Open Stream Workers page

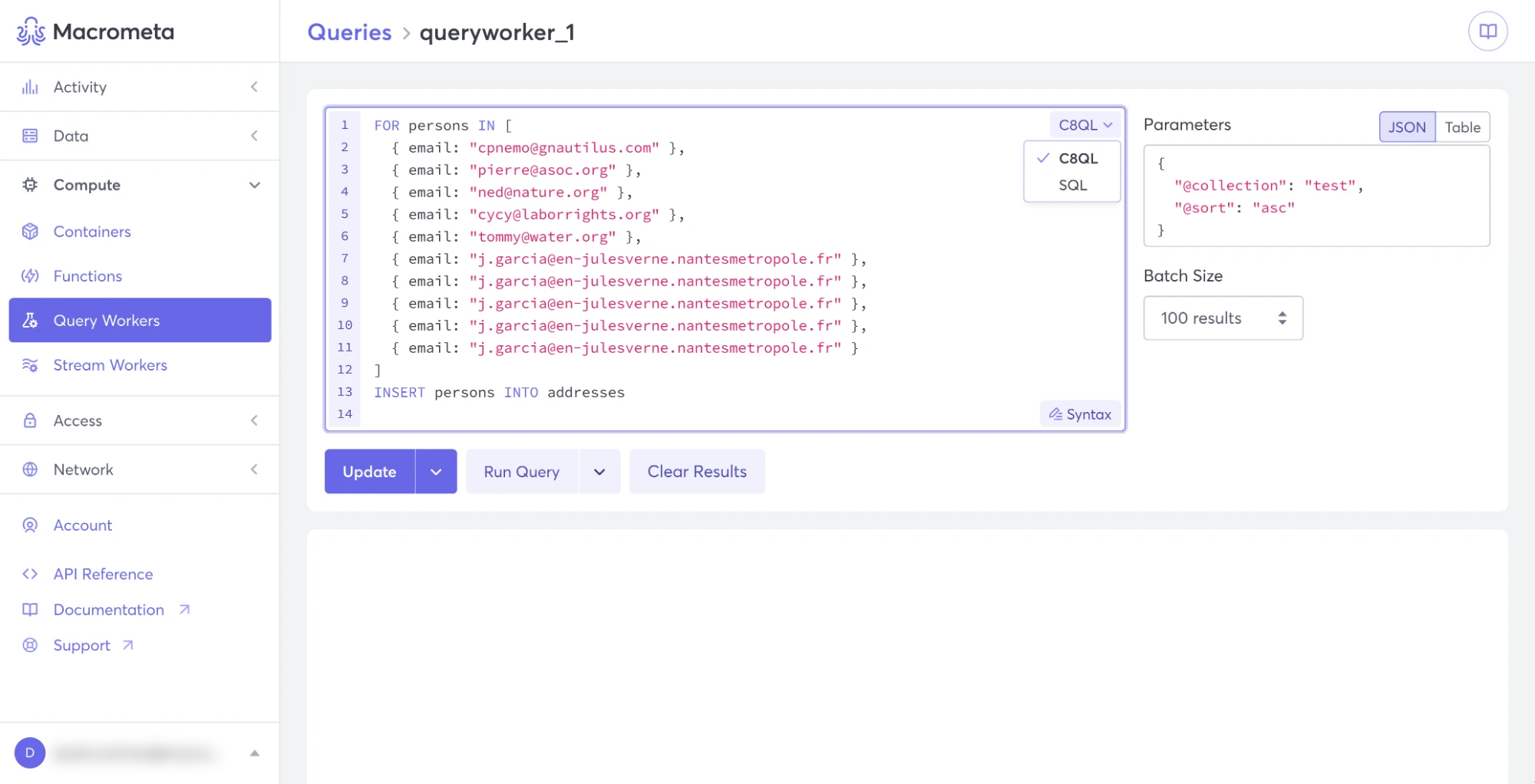pos(110,365)
